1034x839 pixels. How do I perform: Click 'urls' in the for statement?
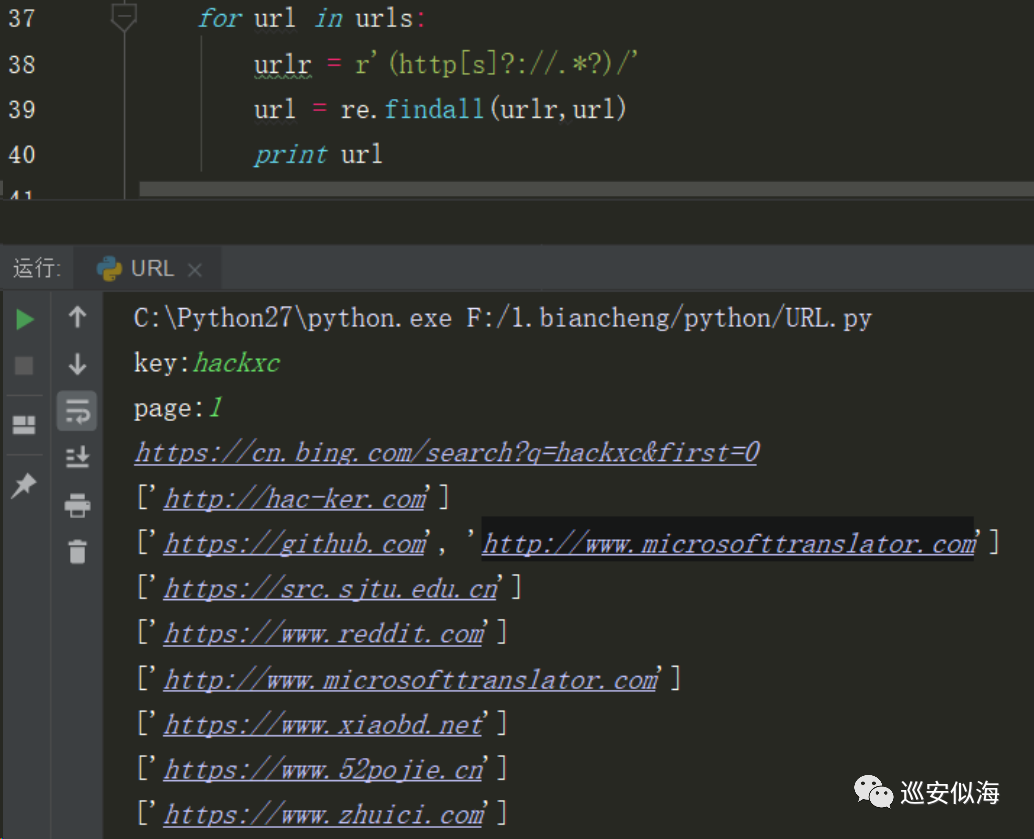384,18
